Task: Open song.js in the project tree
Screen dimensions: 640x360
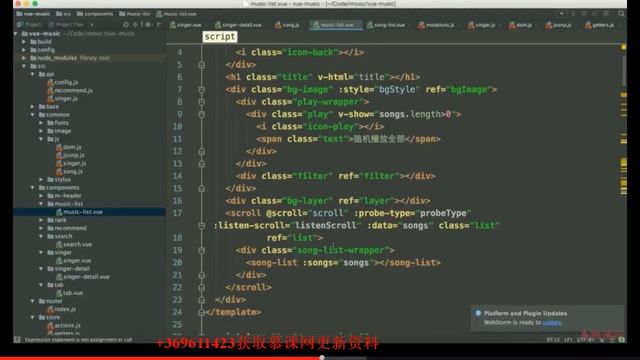Action: pos(69,171)
